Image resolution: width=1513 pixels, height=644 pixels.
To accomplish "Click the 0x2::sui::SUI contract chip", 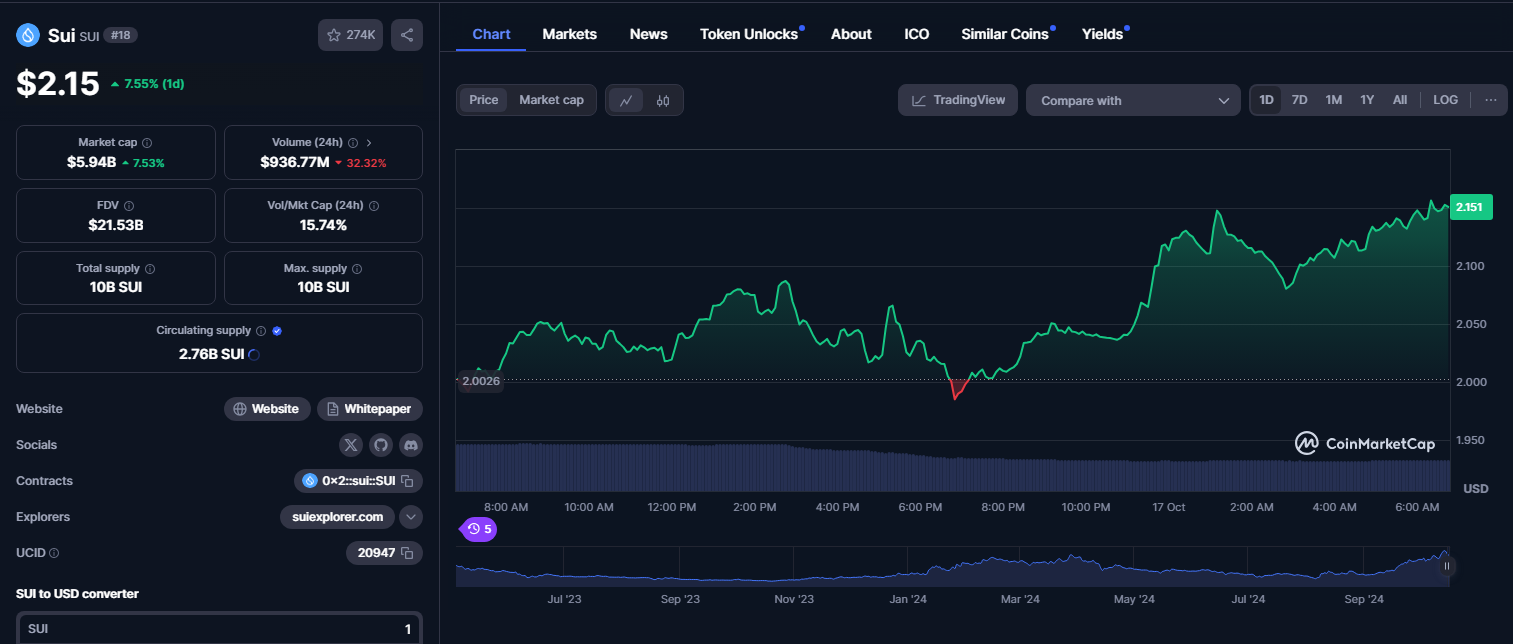I will coord(358,481).
